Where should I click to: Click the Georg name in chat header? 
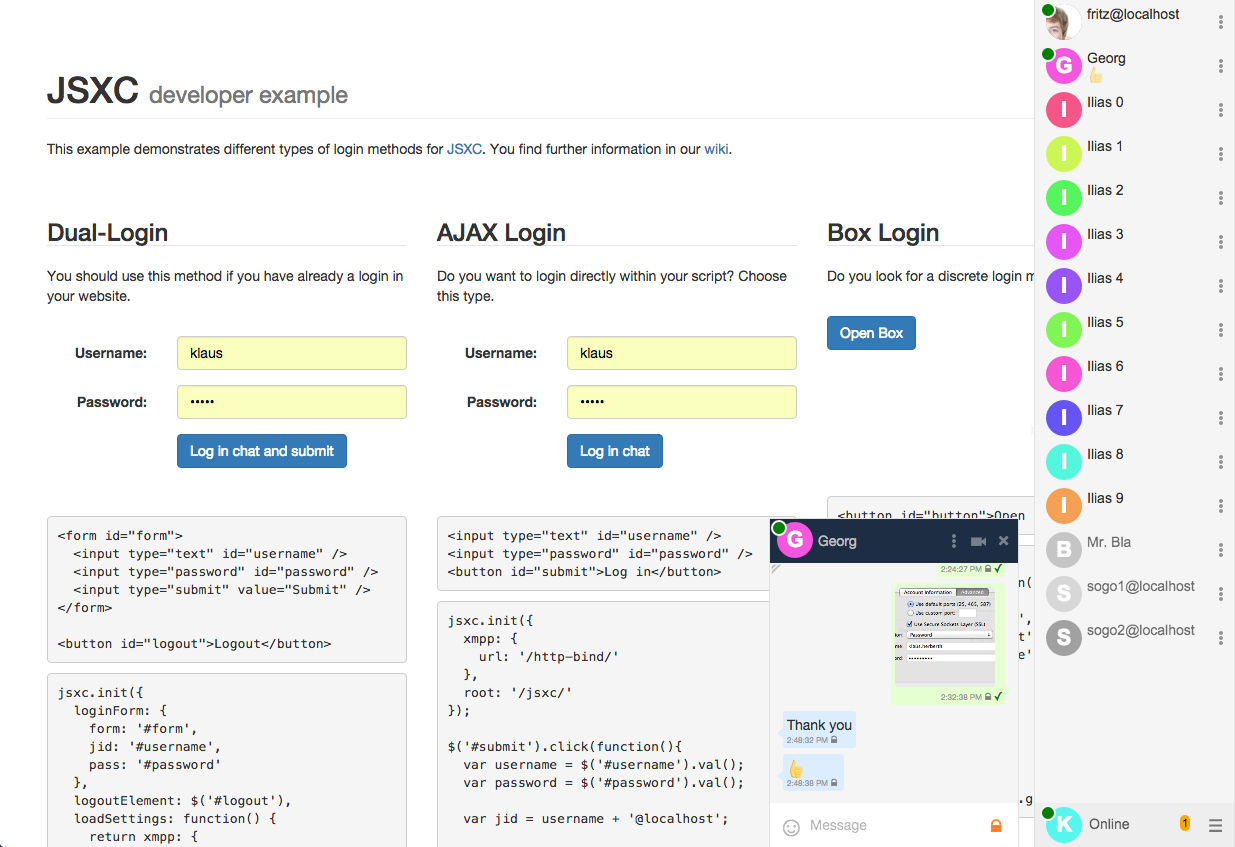point(837,541)
